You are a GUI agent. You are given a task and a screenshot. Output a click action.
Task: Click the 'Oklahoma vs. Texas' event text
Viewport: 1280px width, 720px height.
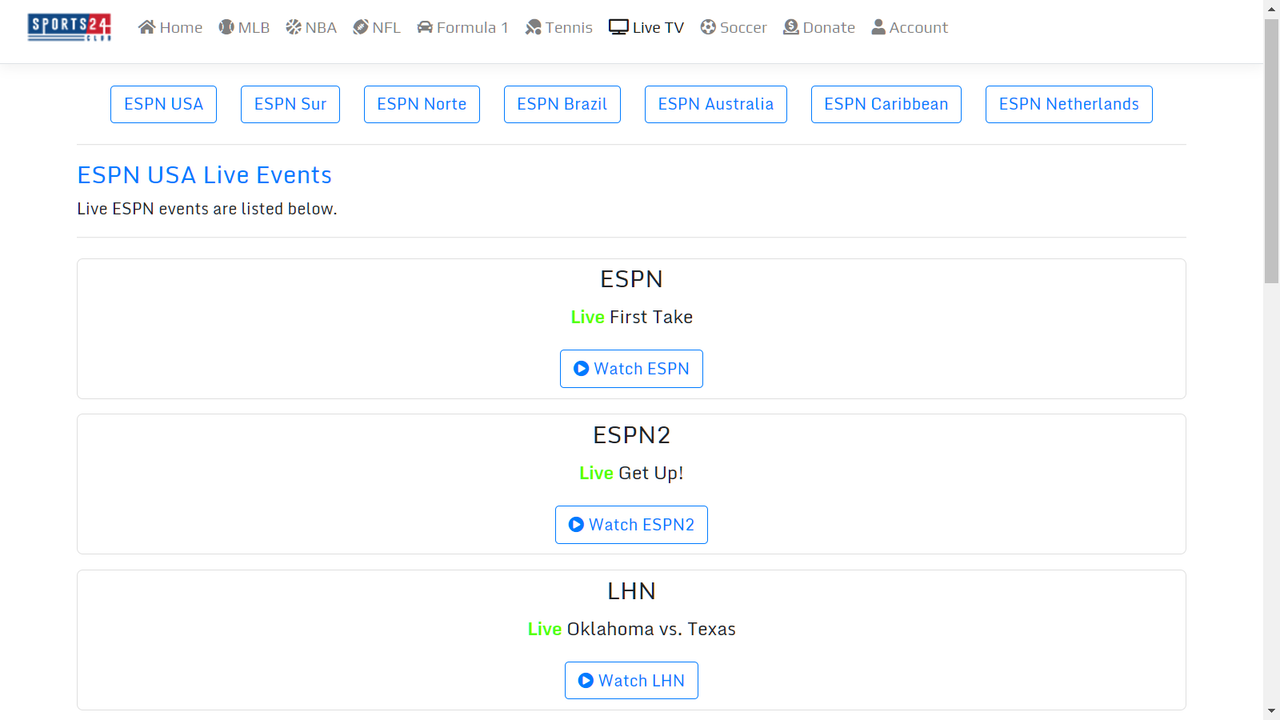(651, 629)
